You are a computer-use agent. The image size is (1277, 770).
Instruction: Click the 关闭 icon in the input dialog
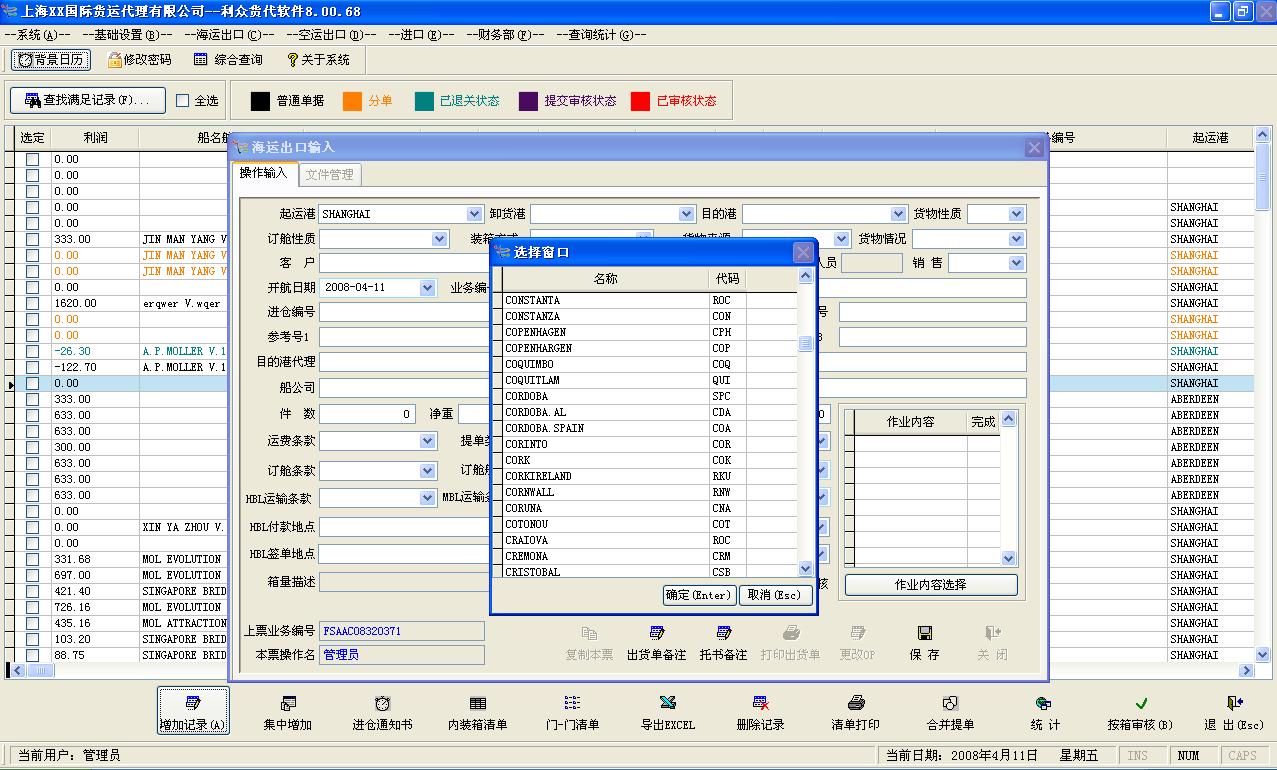992,643
